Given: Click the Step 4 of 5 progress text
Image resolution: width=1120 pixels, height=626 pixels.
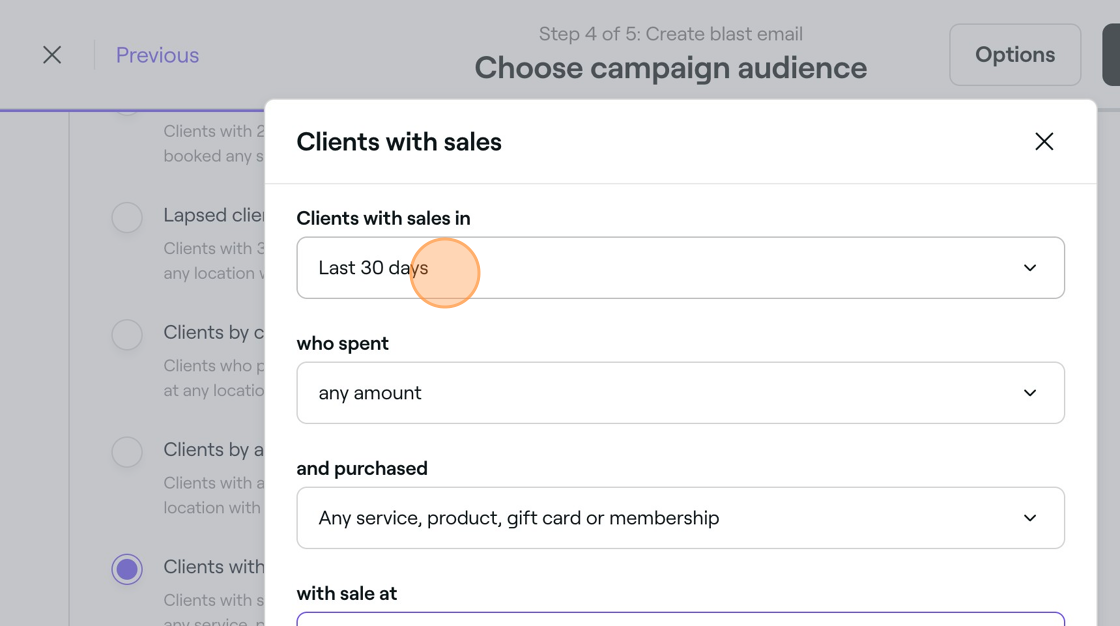Looking at the screenshot, I should 670,34.
